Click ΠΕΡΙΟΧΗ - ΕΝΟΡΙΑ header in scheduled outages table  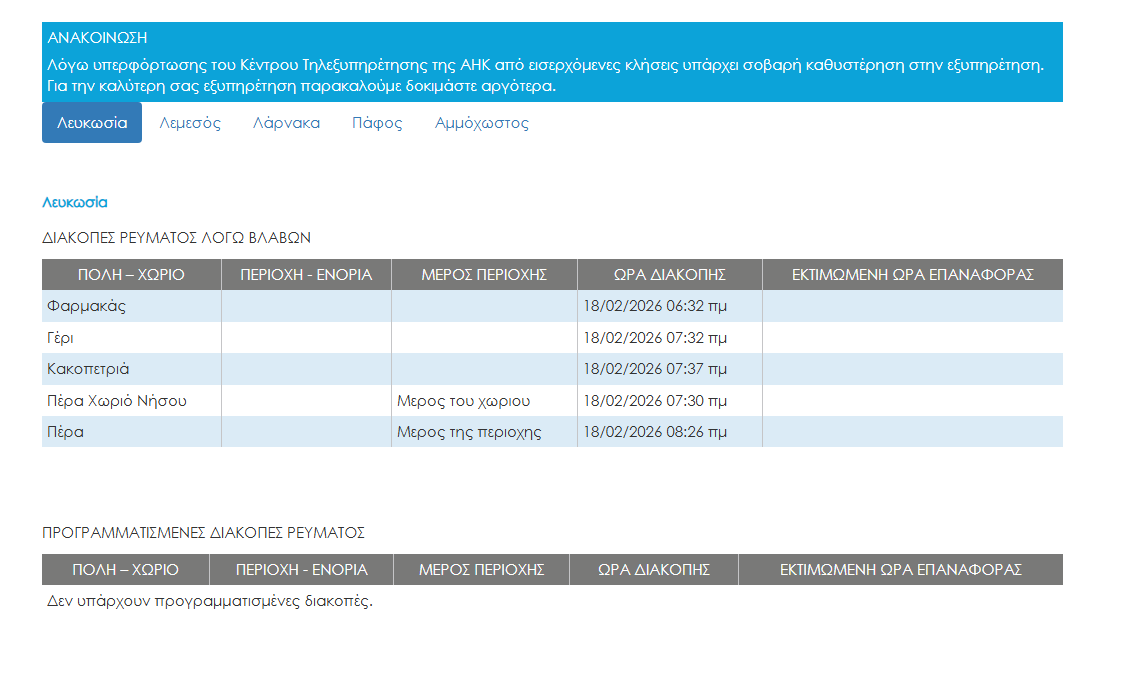(301, 570)
